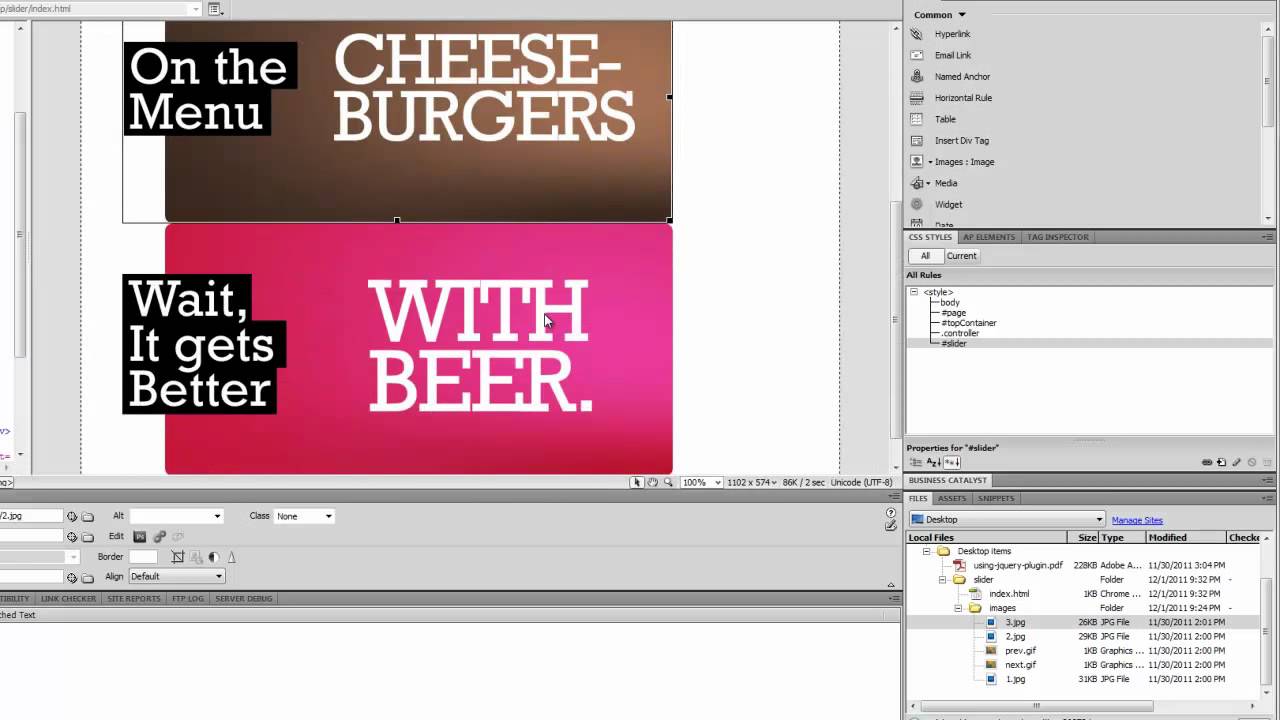
Task: Apply the Sharpen image tool
Action: 231,557
